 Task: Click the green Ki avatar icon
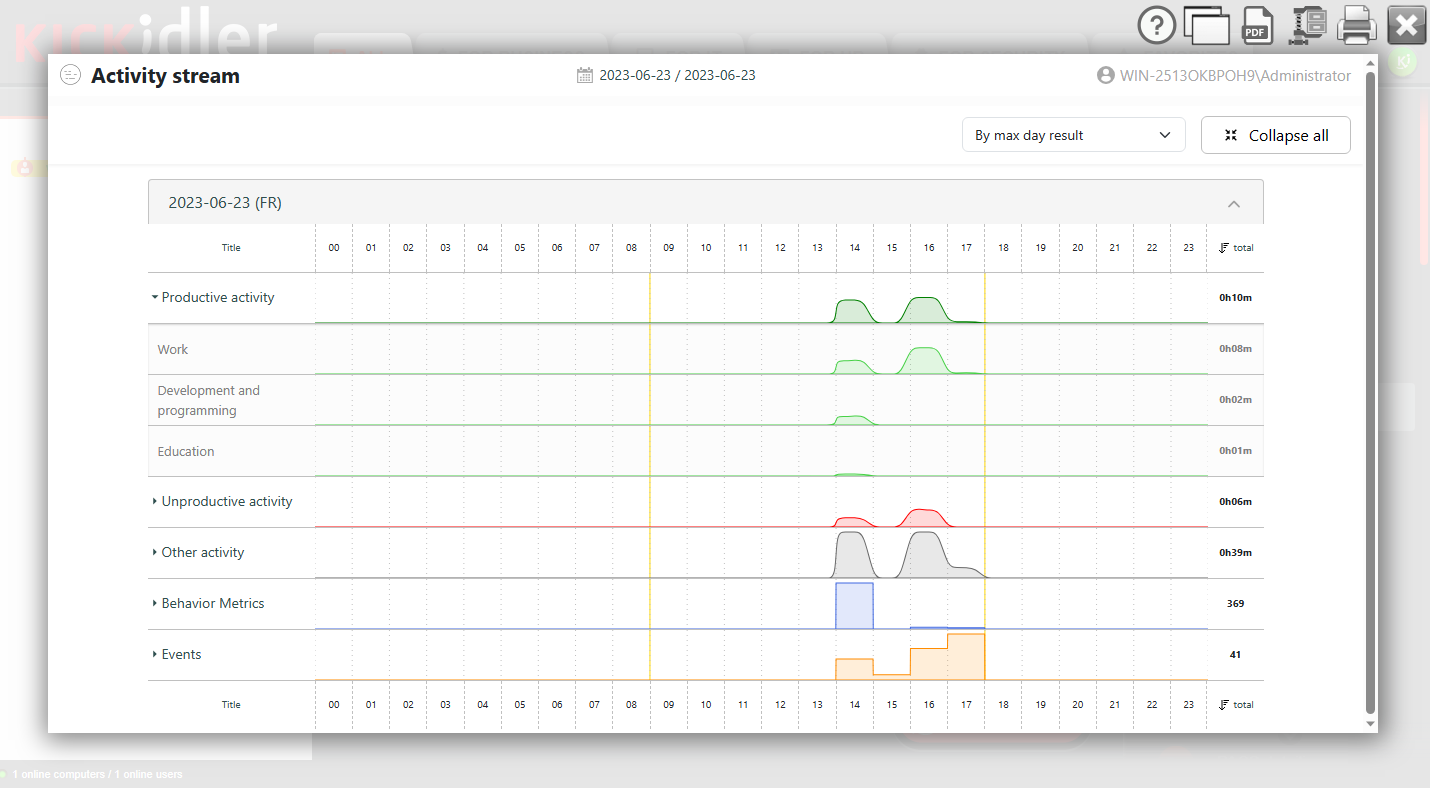[x=1403, y=61]
